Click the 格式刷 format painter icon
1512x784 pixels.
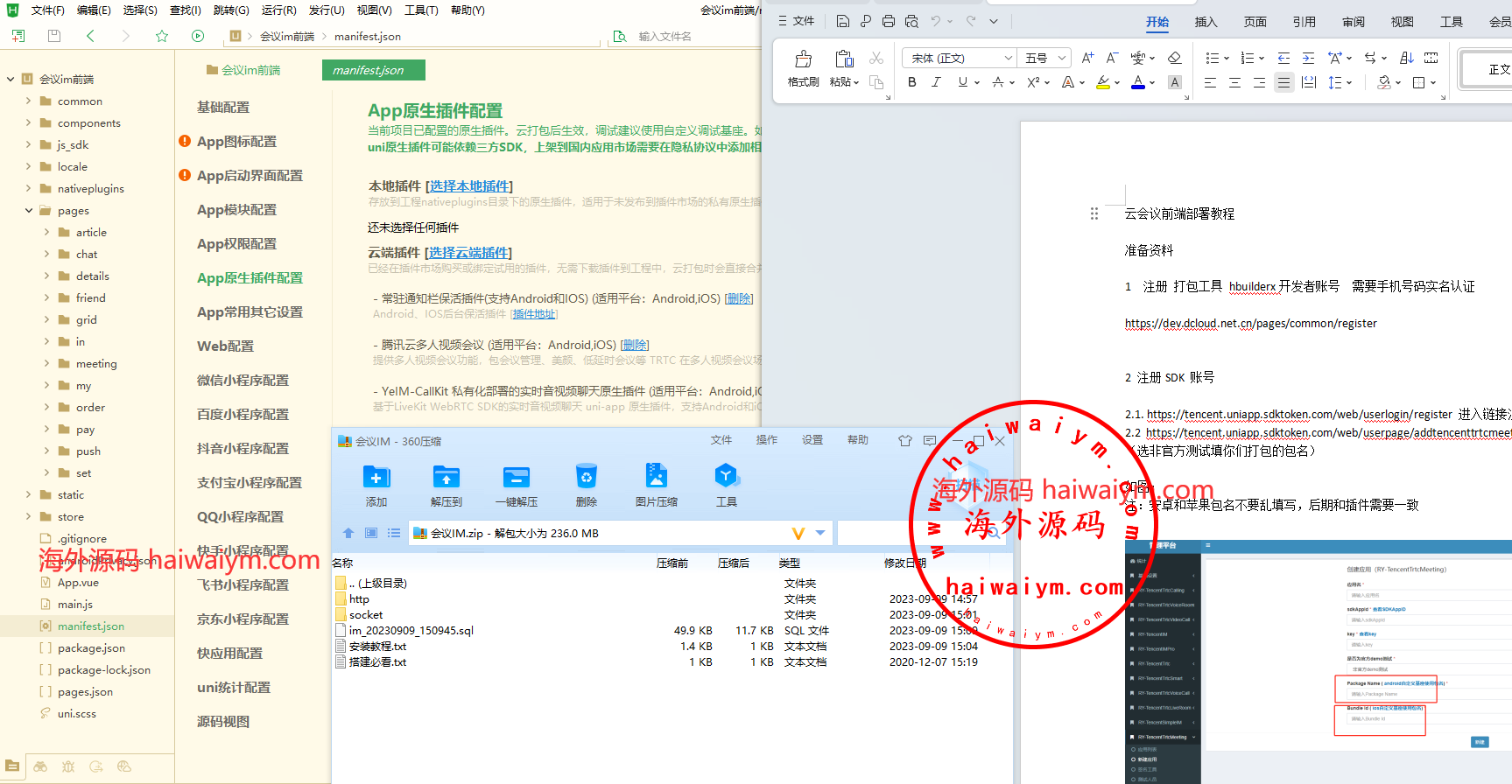pos(803,59)
